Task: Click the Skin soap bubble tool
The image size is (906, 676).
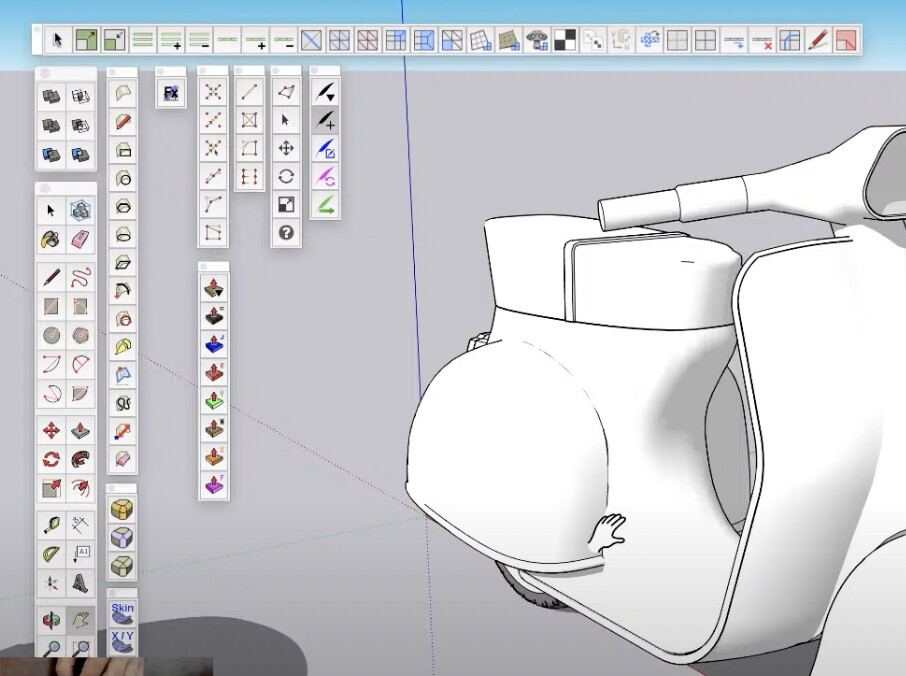Action: pos(122,614)
